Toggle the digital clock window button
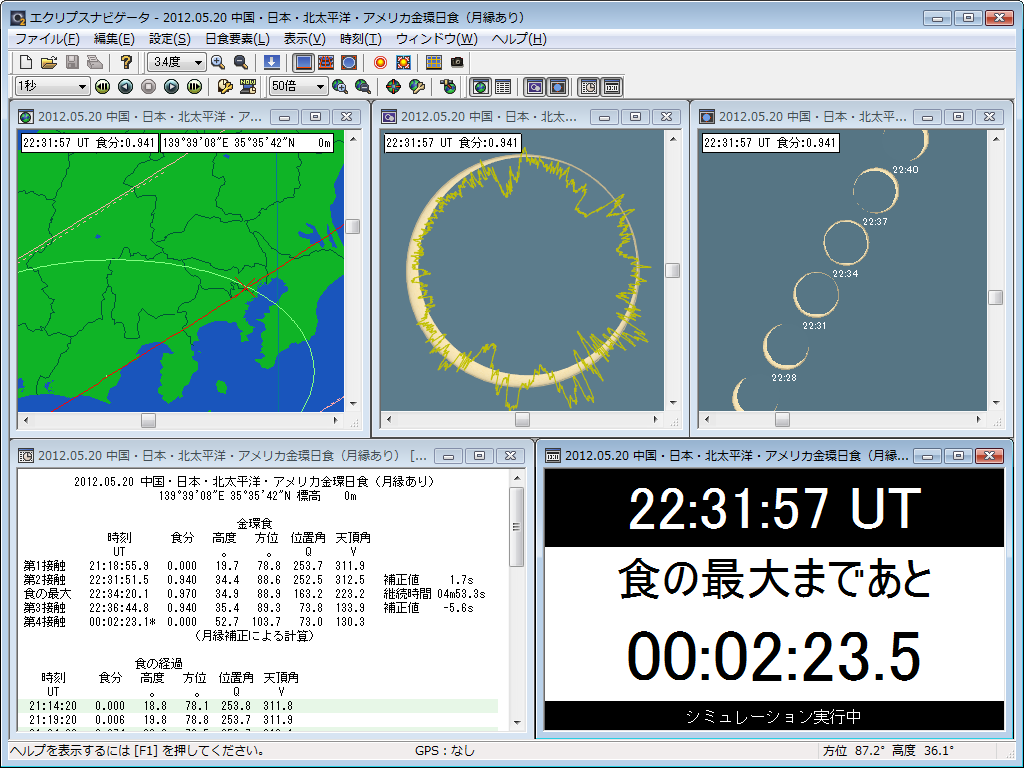1024x768 pixels. (x=611, y=87)
